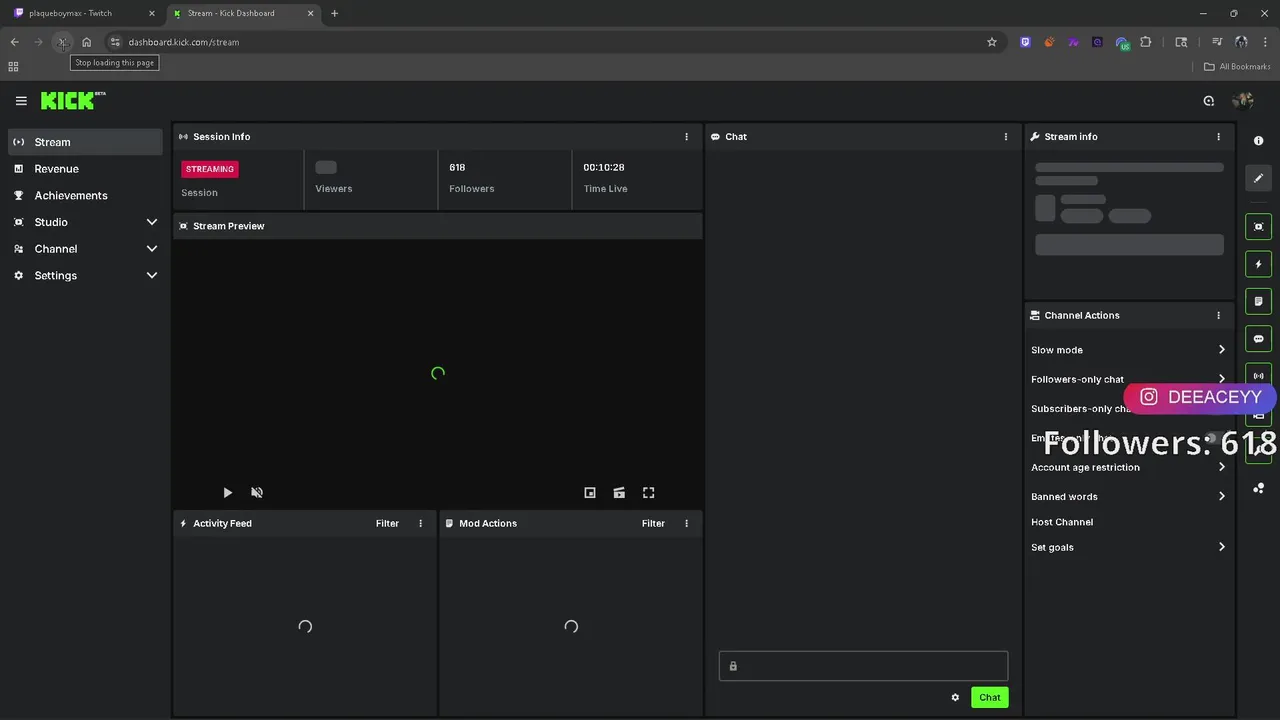Click the icon left of the dashboard avatar
The image size is (1280, 720).
click(1208, 100)
